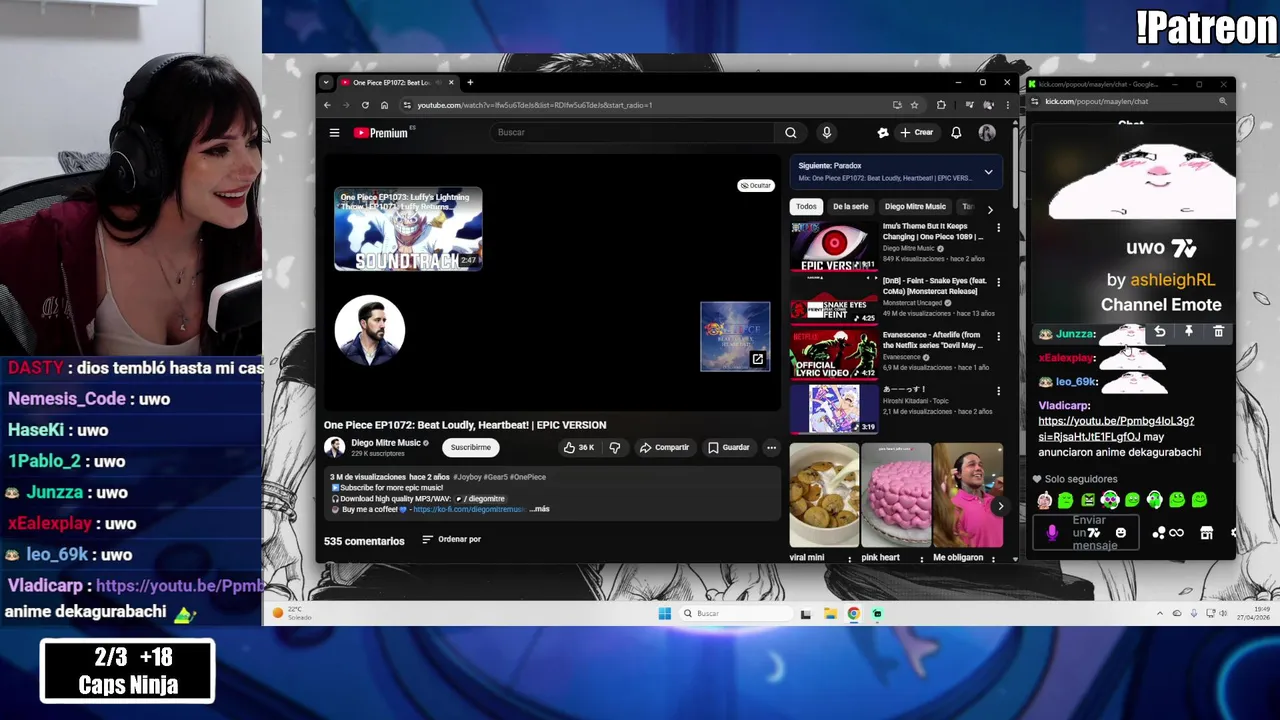Open the Chrome tab search dropdown
The width and height of the screenshot is (1280, 720).
[x=325, y=83]
